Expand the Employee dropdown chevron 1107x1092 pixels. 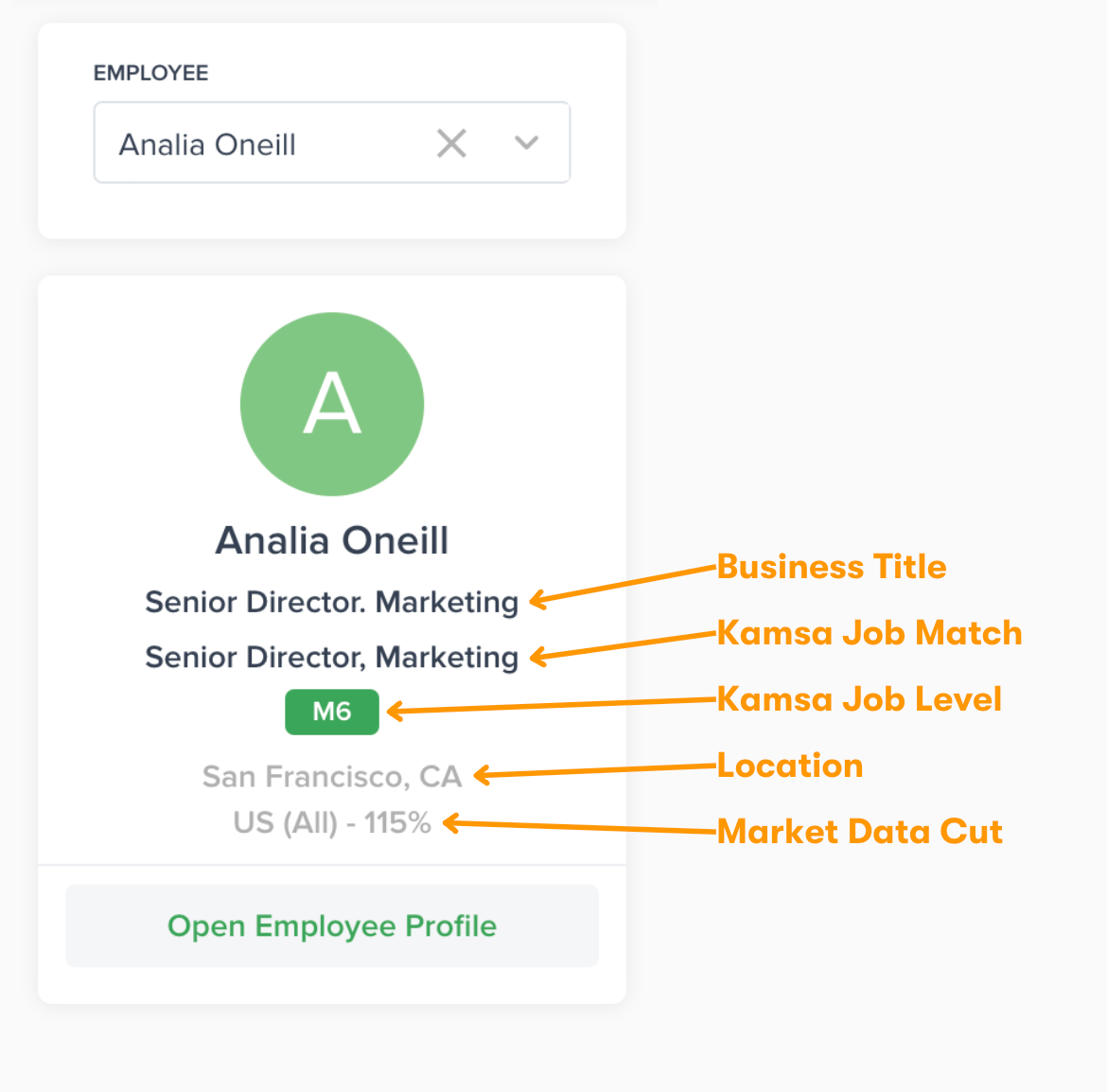coord(526,143)
